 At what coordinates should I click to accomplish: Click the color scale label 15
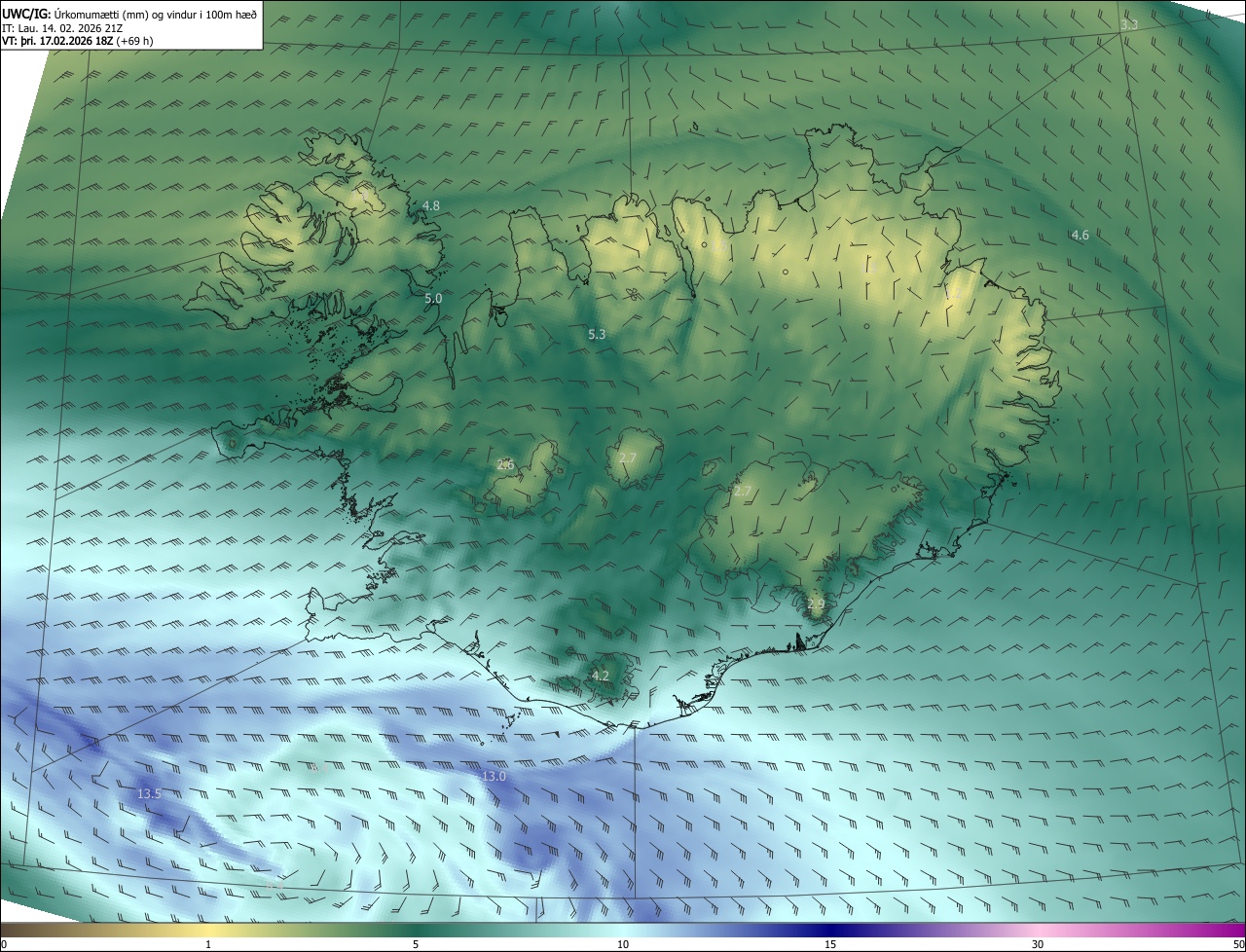(830, 944)
